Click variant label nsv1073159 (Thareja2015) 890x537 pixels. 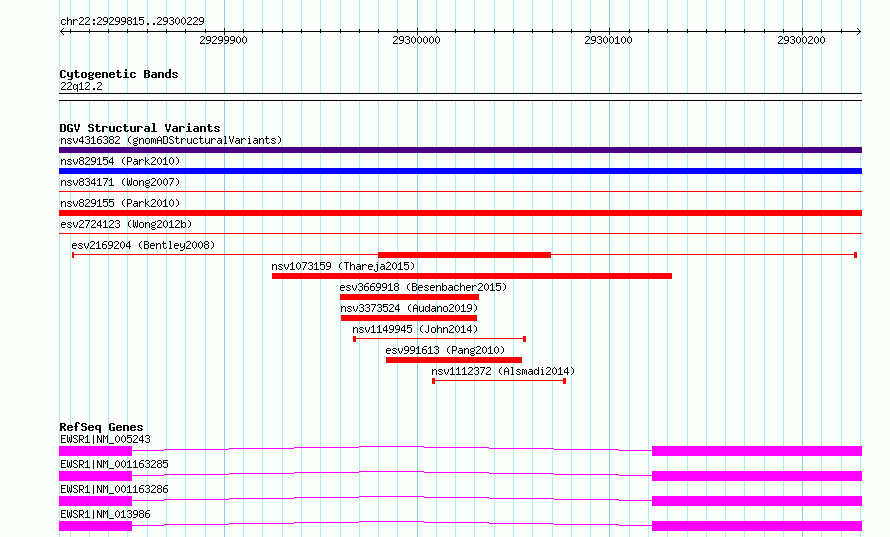click(x=343, y=266)
